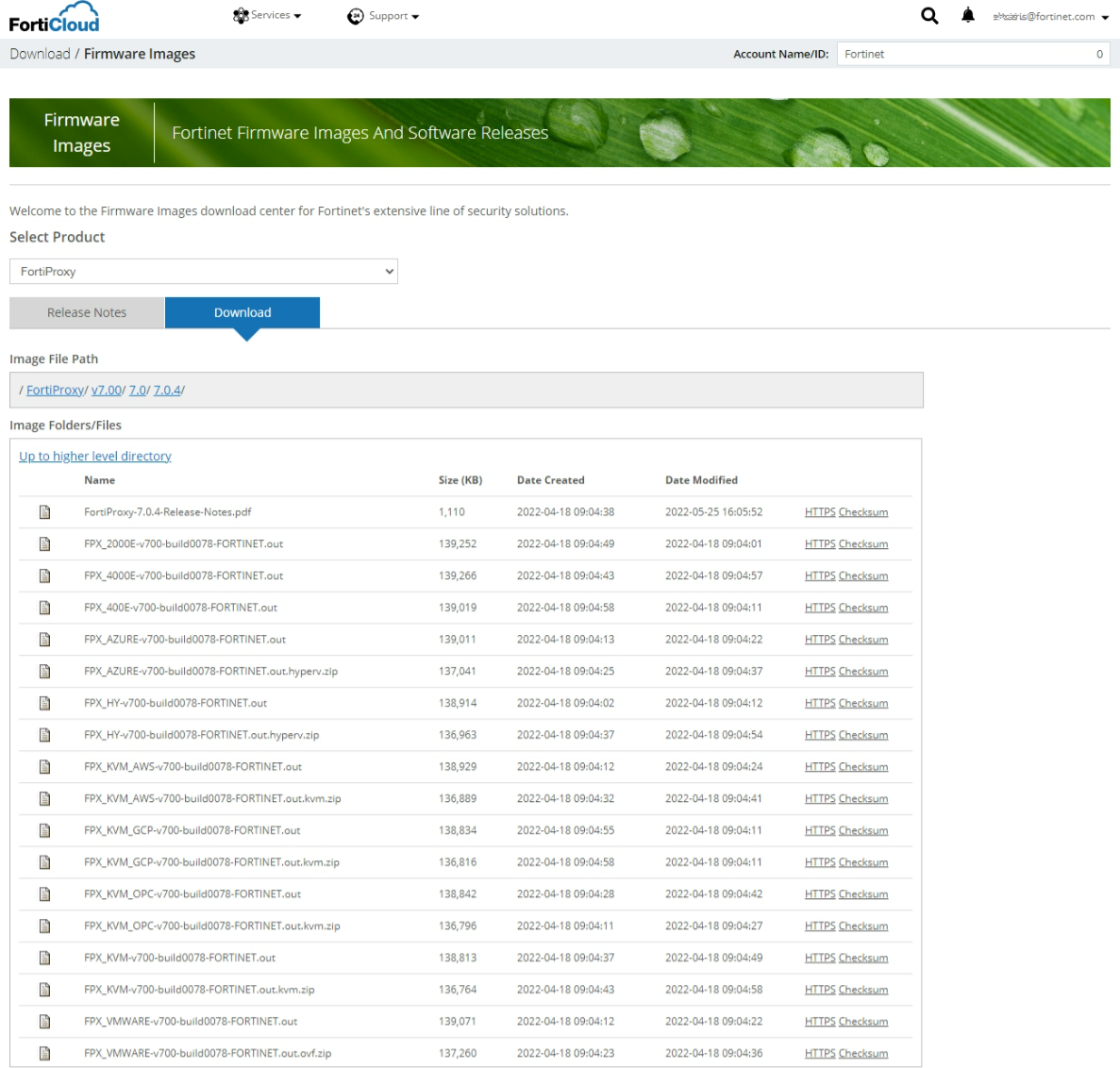Click the Services hexagon icon
Viewport: 1120px width, 1068px height.
pos(238,15)
